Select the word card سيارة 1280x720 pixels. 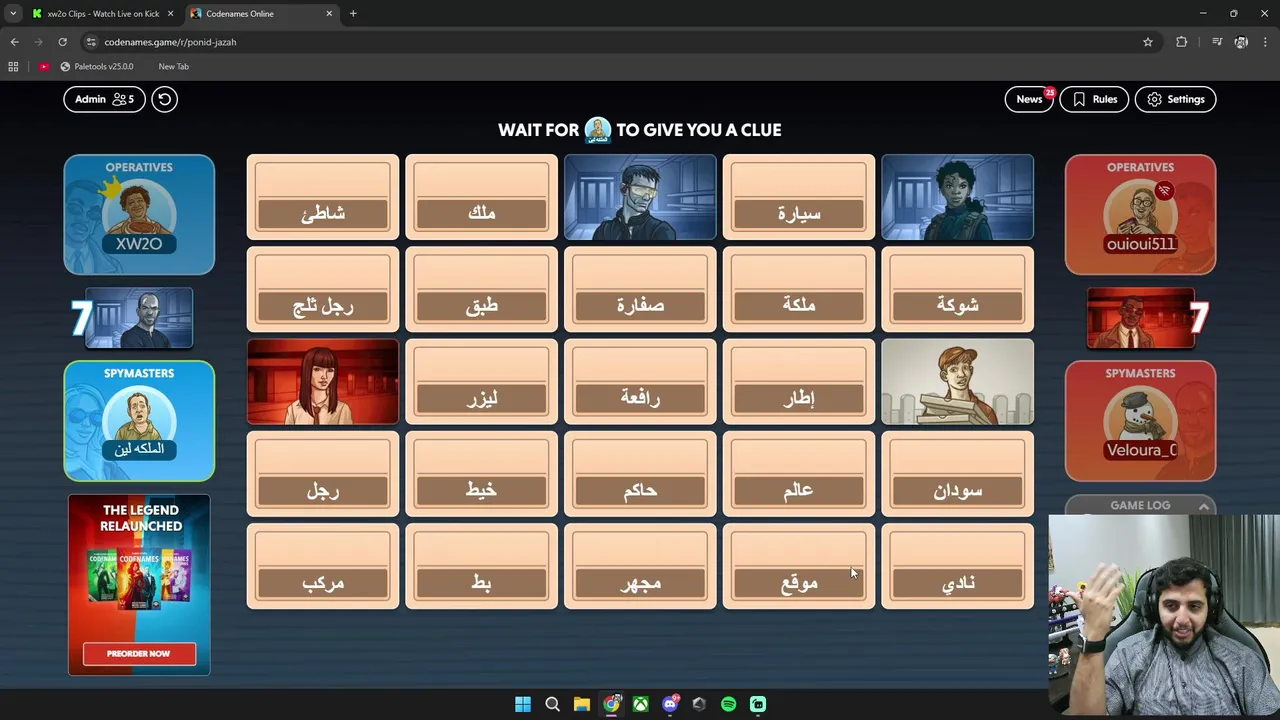799,197
